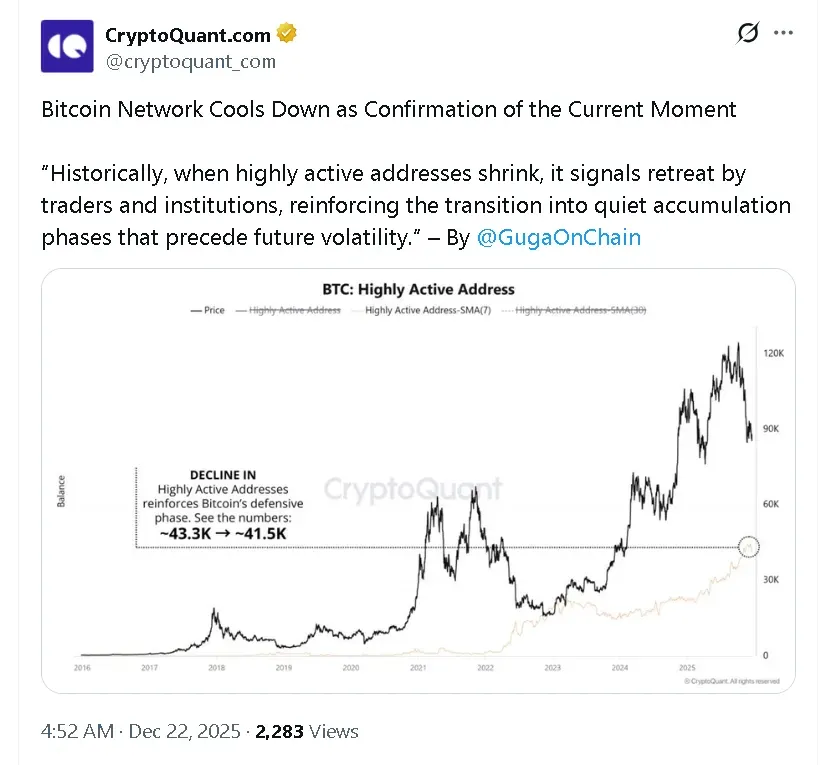Click the tweet headline about Bitcoin Network cooling
The width and height of the screenshot is (839, 765).
coord(388,109)
